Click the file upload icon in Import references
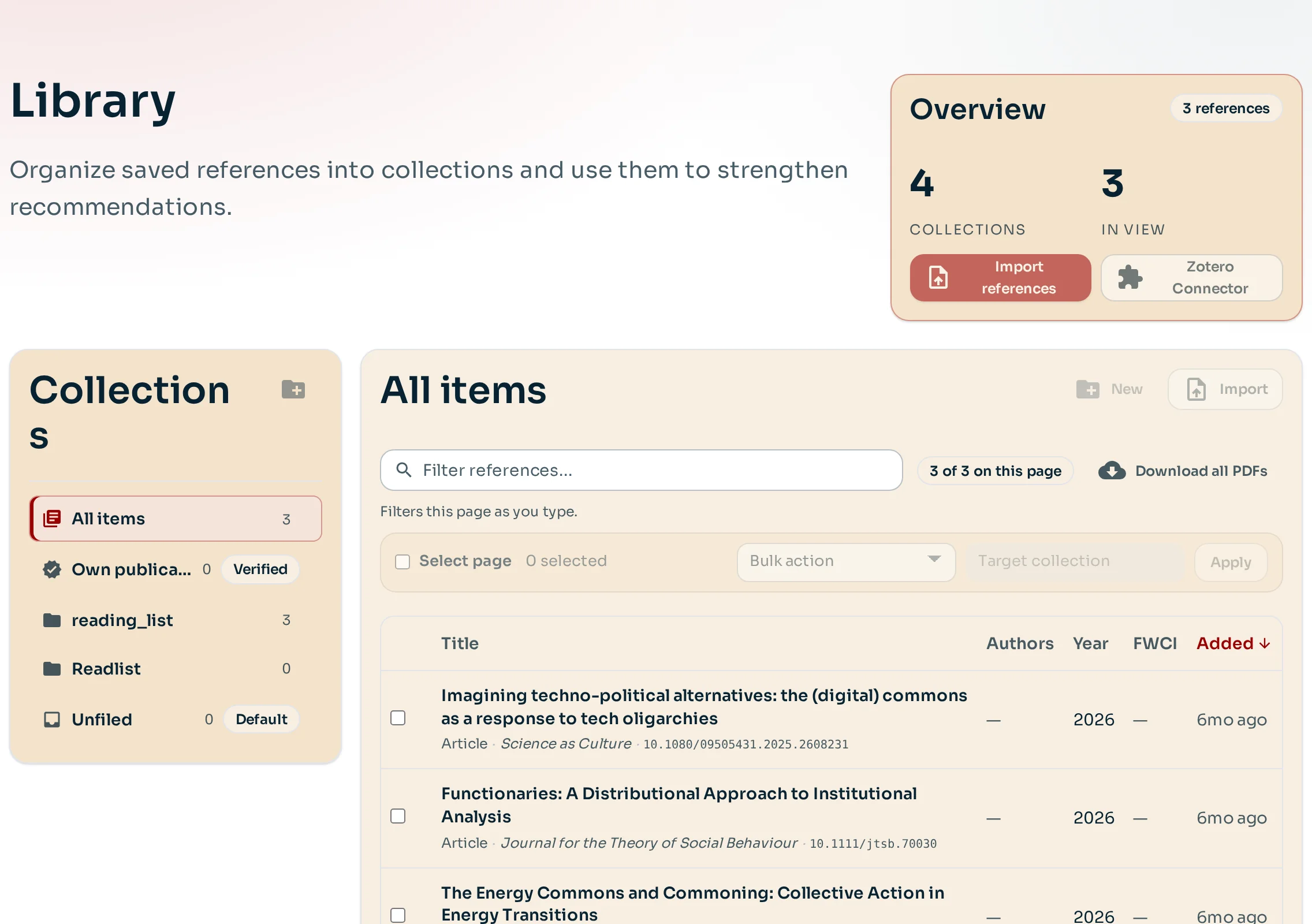Screen dimensions: 1312x924 click(938, 278)
